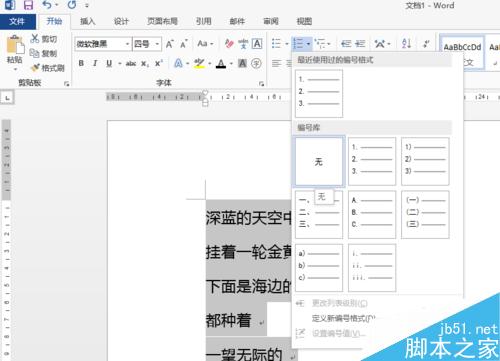
Task: Open the font color picker
Action: click(231, 63)
